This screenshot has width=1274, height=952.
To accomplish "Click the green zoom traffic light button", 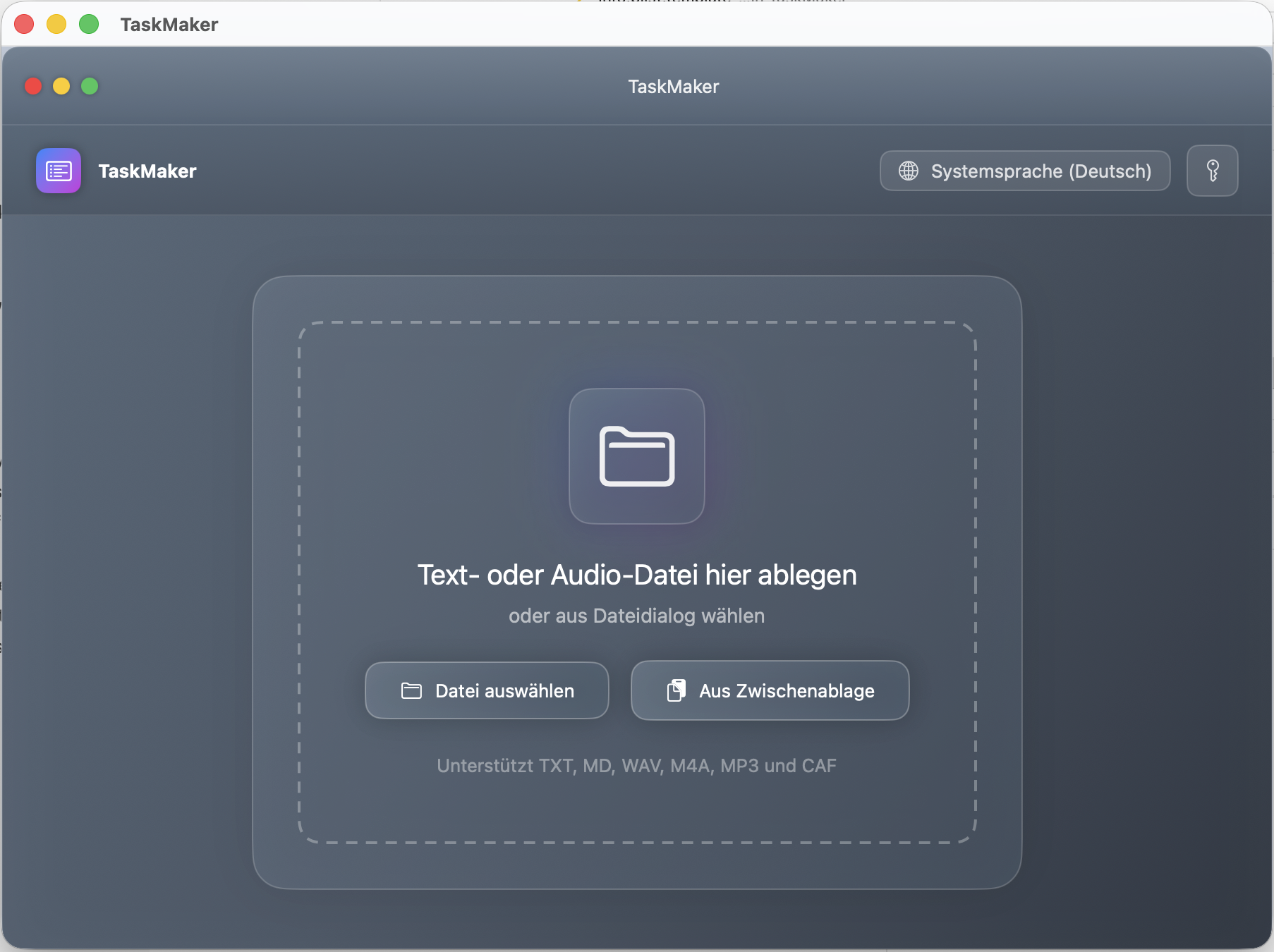I will (x=90, y=86).
